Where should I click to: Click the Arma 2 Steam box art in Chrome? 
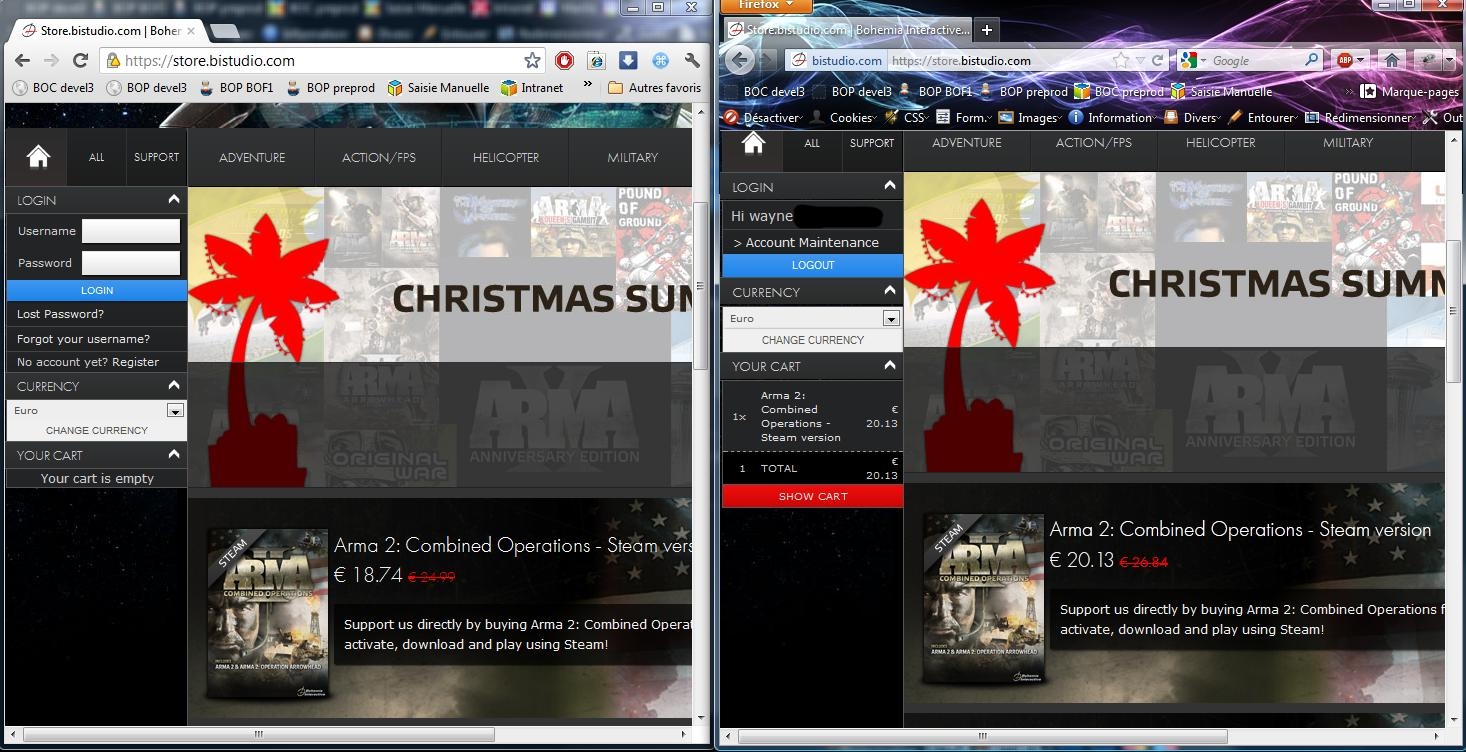click(267, 613)
